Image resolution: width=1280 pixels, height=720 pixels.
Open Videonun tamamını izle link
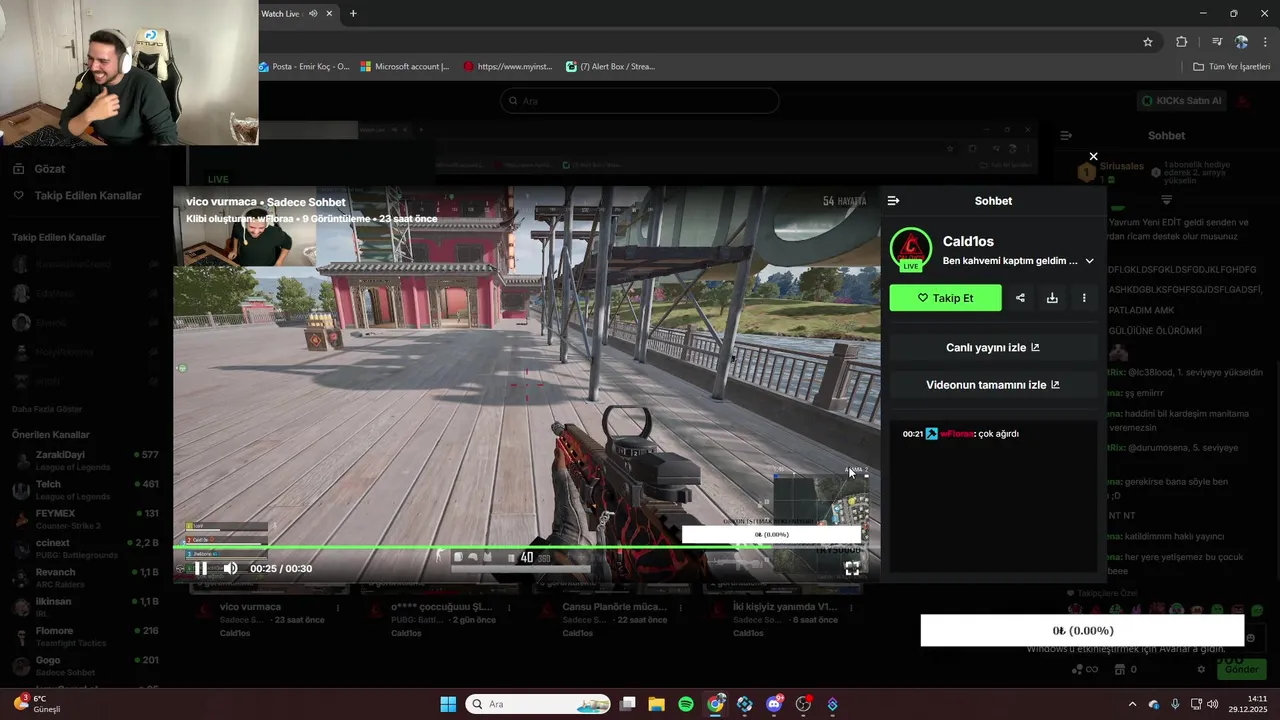(x=993, y=385)
